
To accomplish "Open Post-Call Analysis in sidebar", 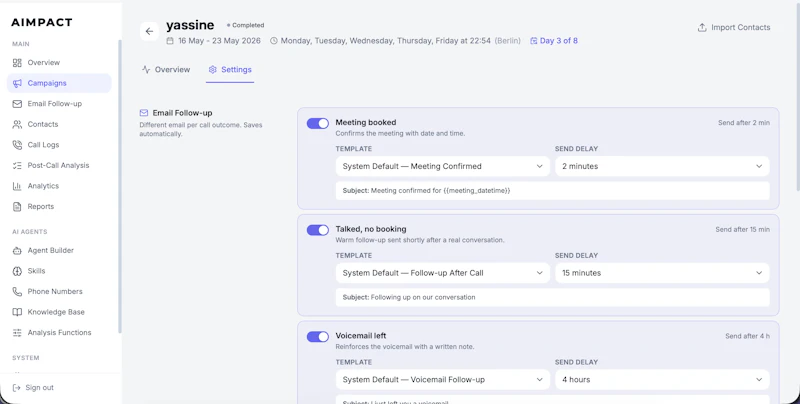I will (x=59, y=165).
